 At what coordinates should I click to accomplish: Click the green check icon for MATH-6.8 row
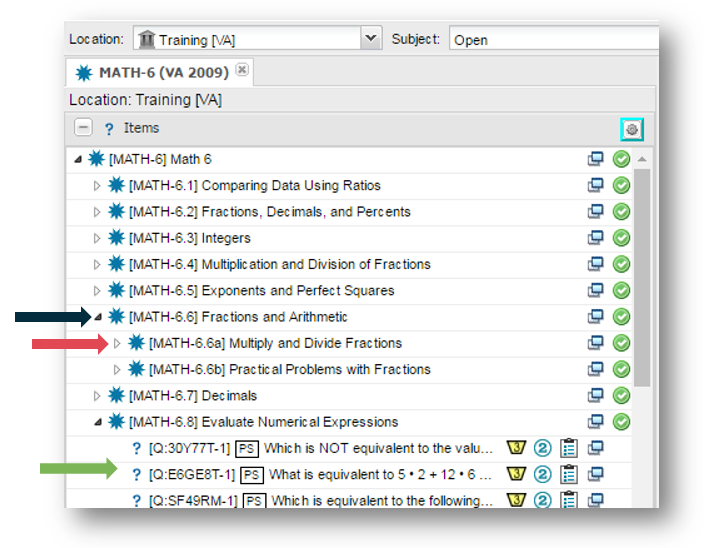tap(621, 422)
